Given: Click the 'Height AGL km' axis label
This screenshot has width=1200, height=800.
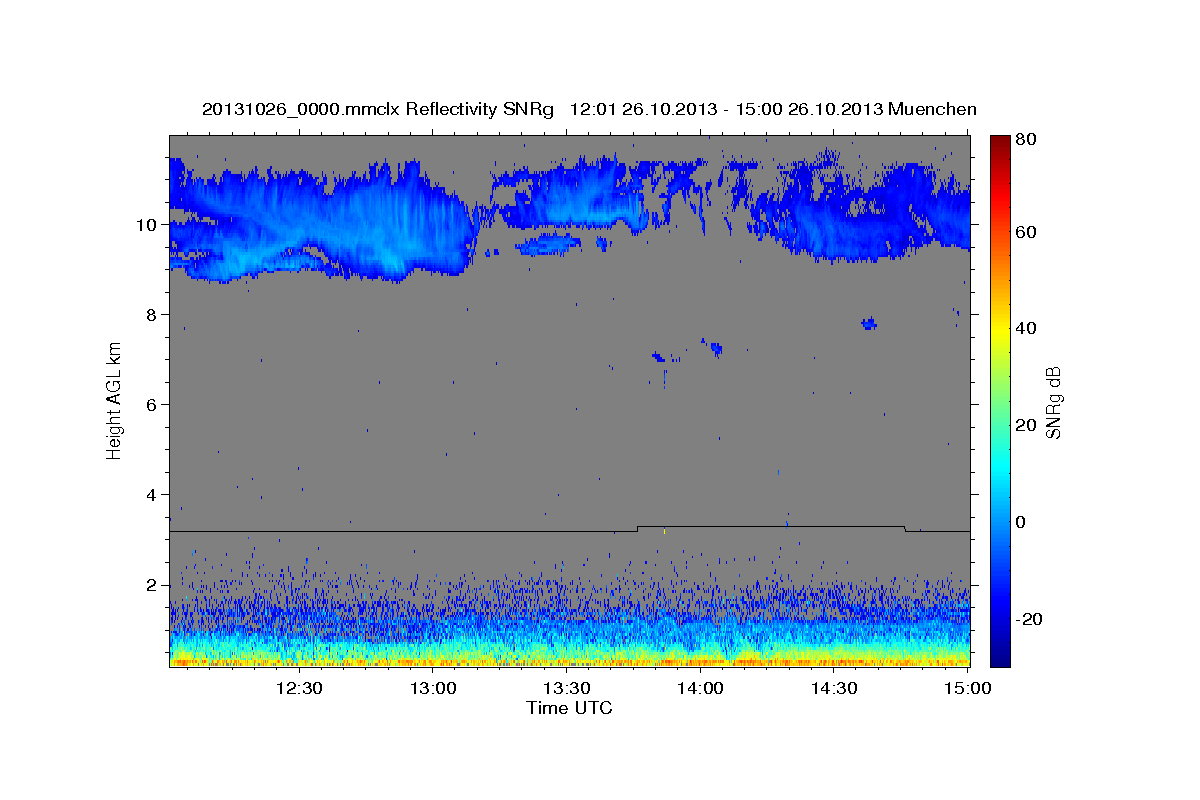Looking at the screenshot, I should pos(114,401).
